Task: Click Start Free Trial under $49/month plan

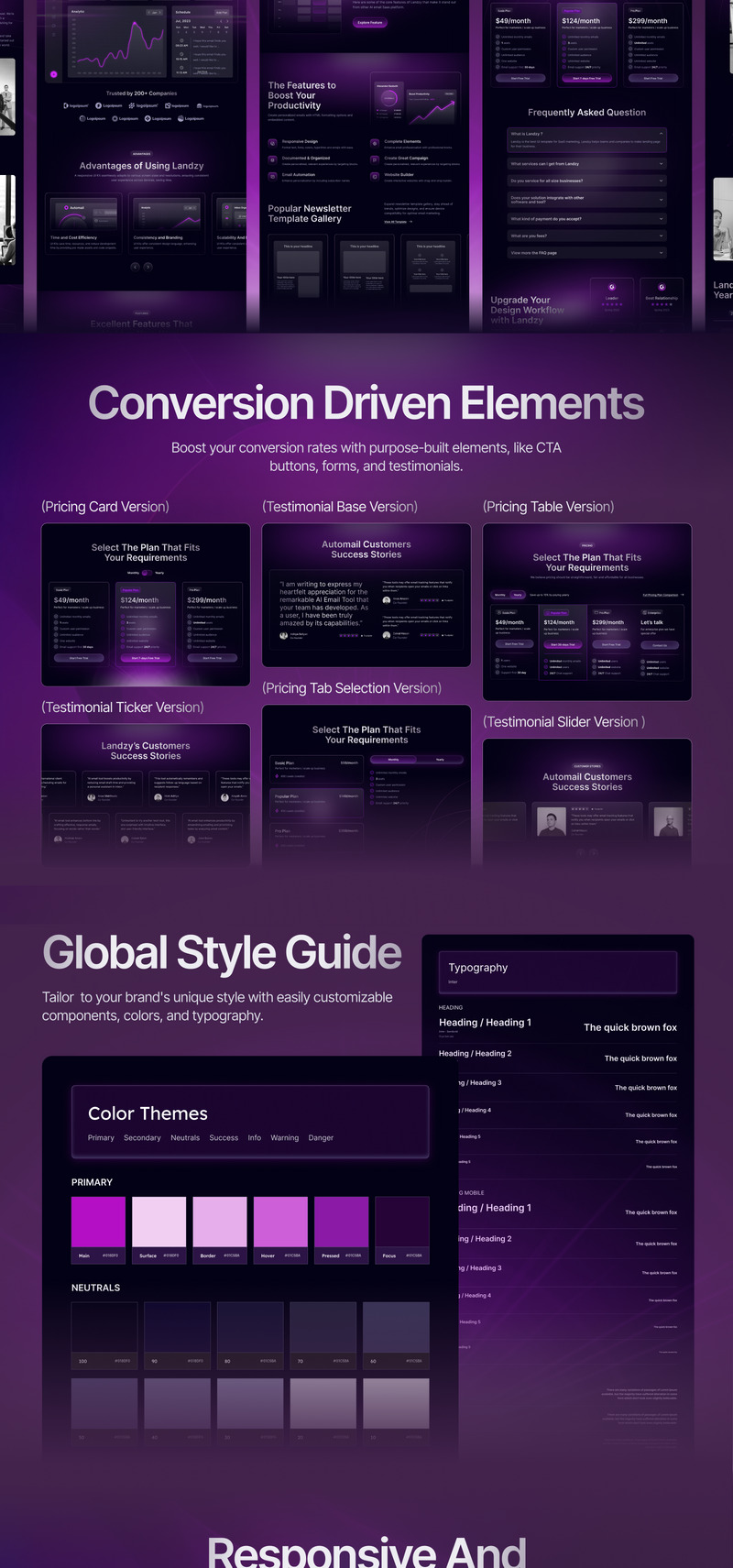Action: pyautogui.click(x=79, y=658)
